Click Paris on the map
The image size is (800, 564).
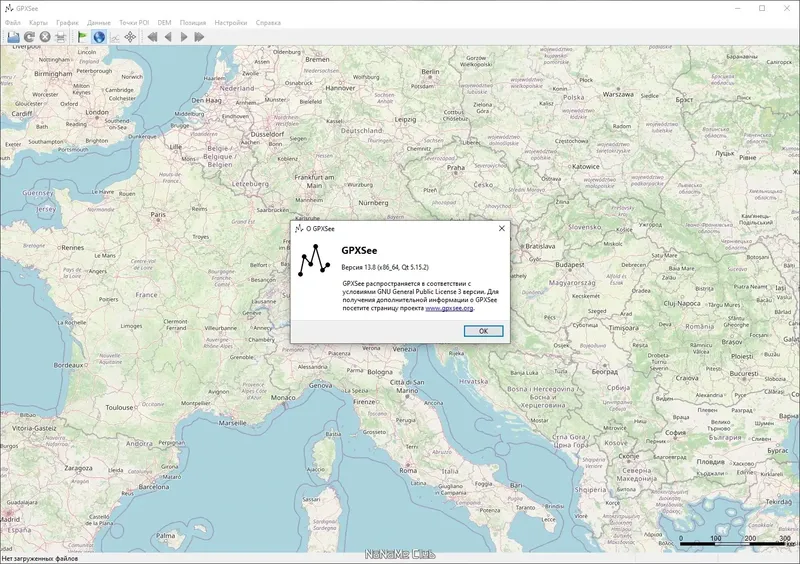click(158, 214)
